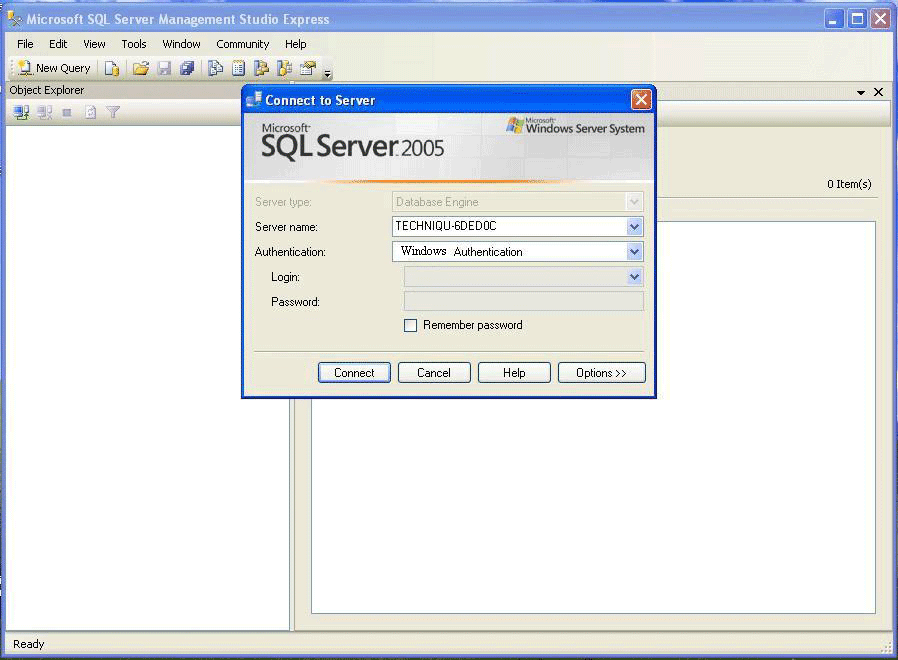Expand the Server name dropdown
Viewport: 898px width, 660px height.
(634, 227)
